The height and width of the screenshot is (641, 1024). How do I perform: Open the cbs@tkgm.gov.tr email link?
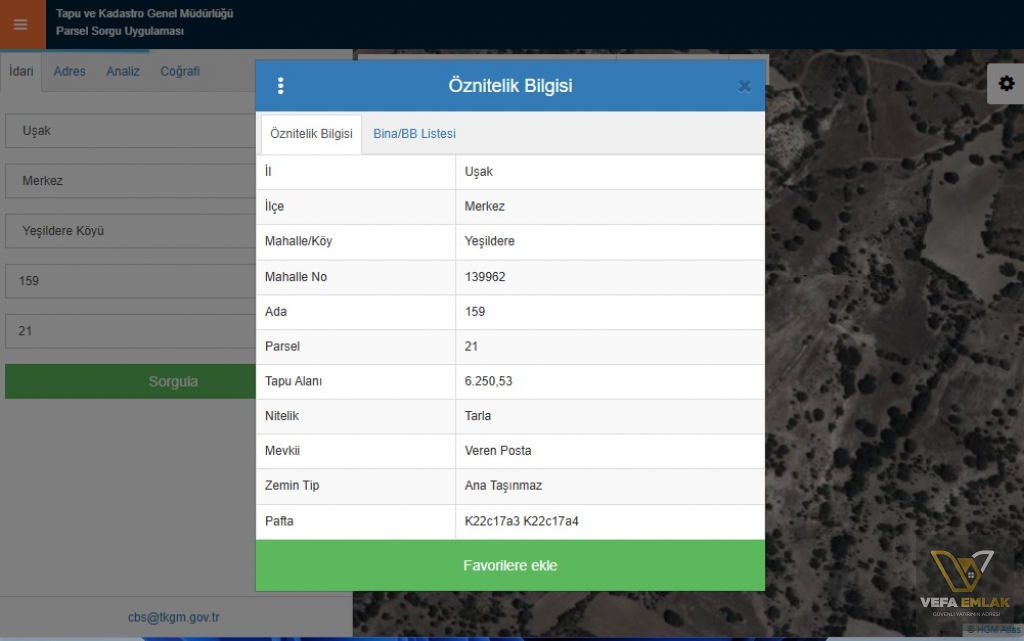[x=174, y=617]
